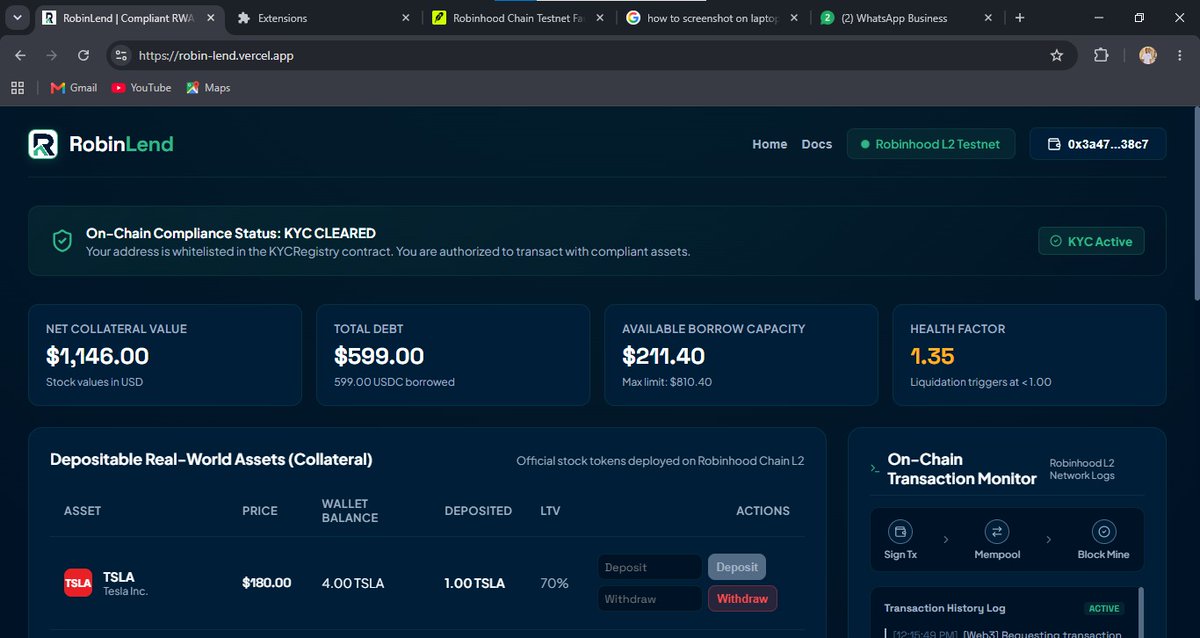Image resolution: width=1200 pixels, height=638 pixels.
Task: Click the Deposit button for TSLA
Action: pyautogui.click(x=737, y=567)
